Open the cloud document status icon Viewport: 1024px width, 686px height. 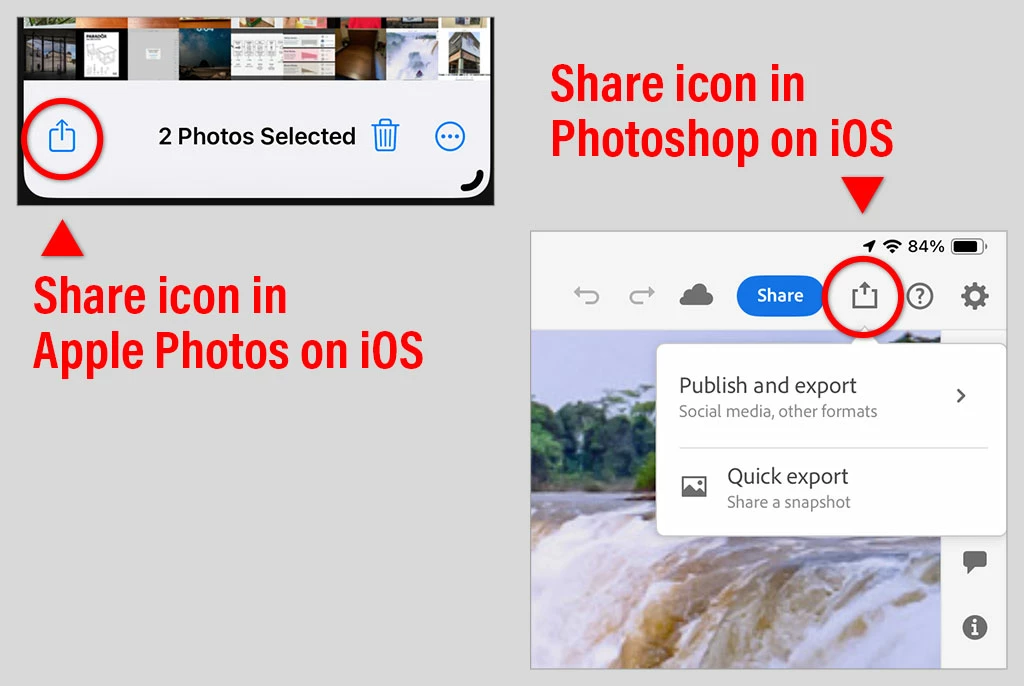696,295
